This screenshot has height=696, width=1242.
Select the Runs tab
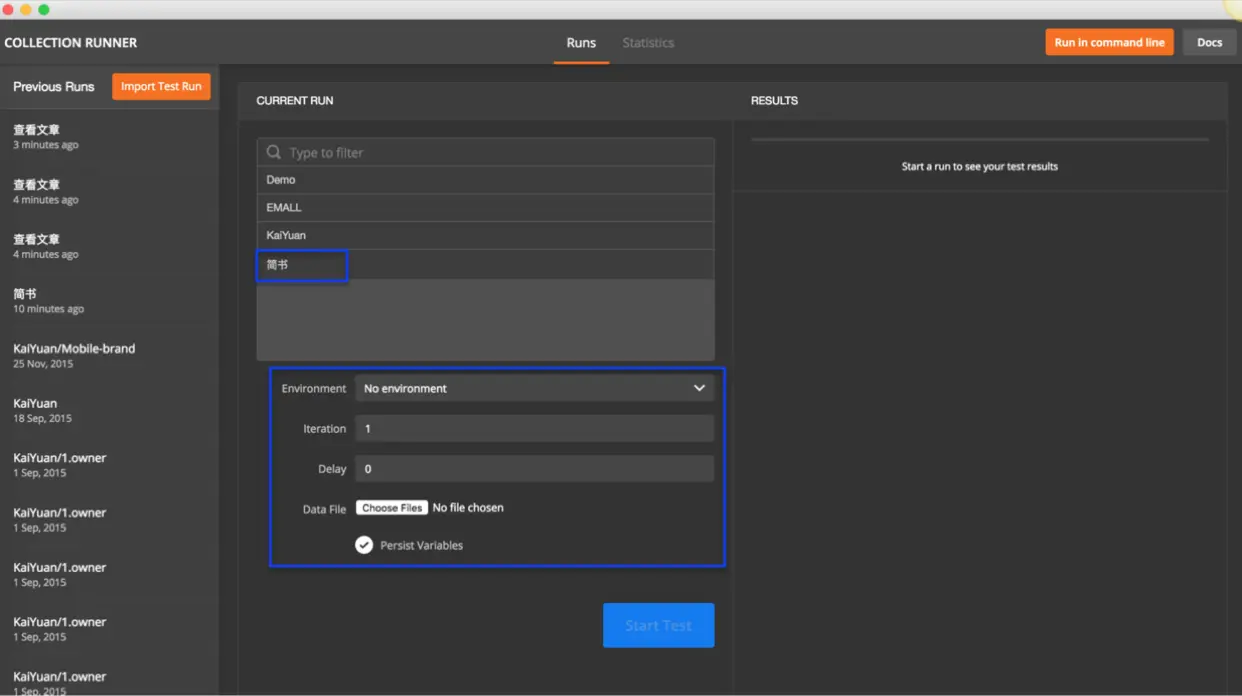581,43
